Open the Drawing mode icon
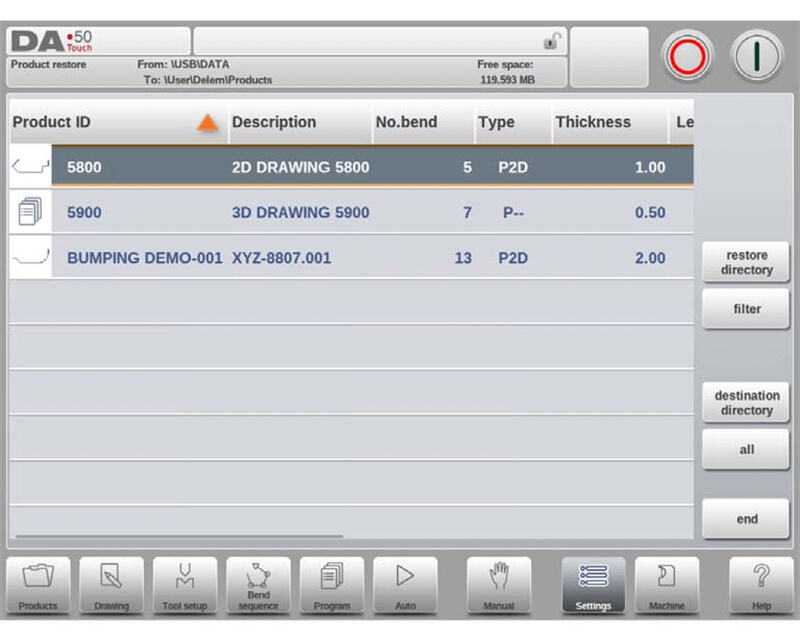The width and height of the screenshot is (800, 640). point(112,586)
